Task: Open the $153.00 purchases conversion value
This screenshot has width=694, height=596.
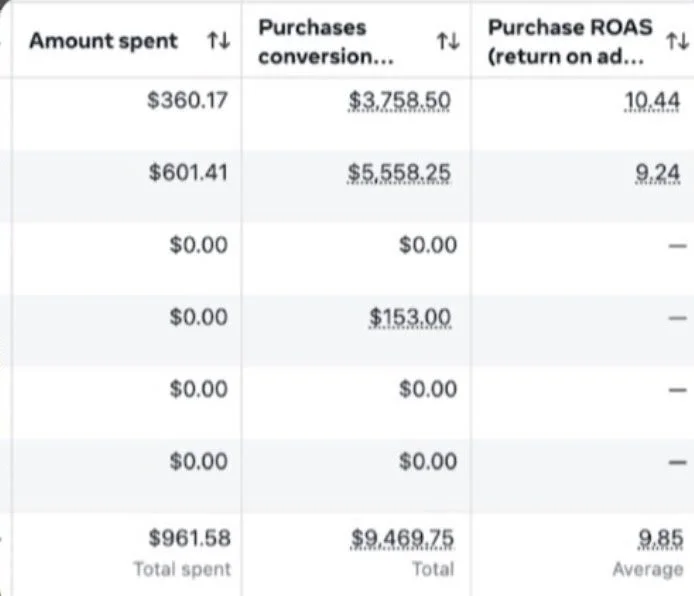Action: click(410, 318)
